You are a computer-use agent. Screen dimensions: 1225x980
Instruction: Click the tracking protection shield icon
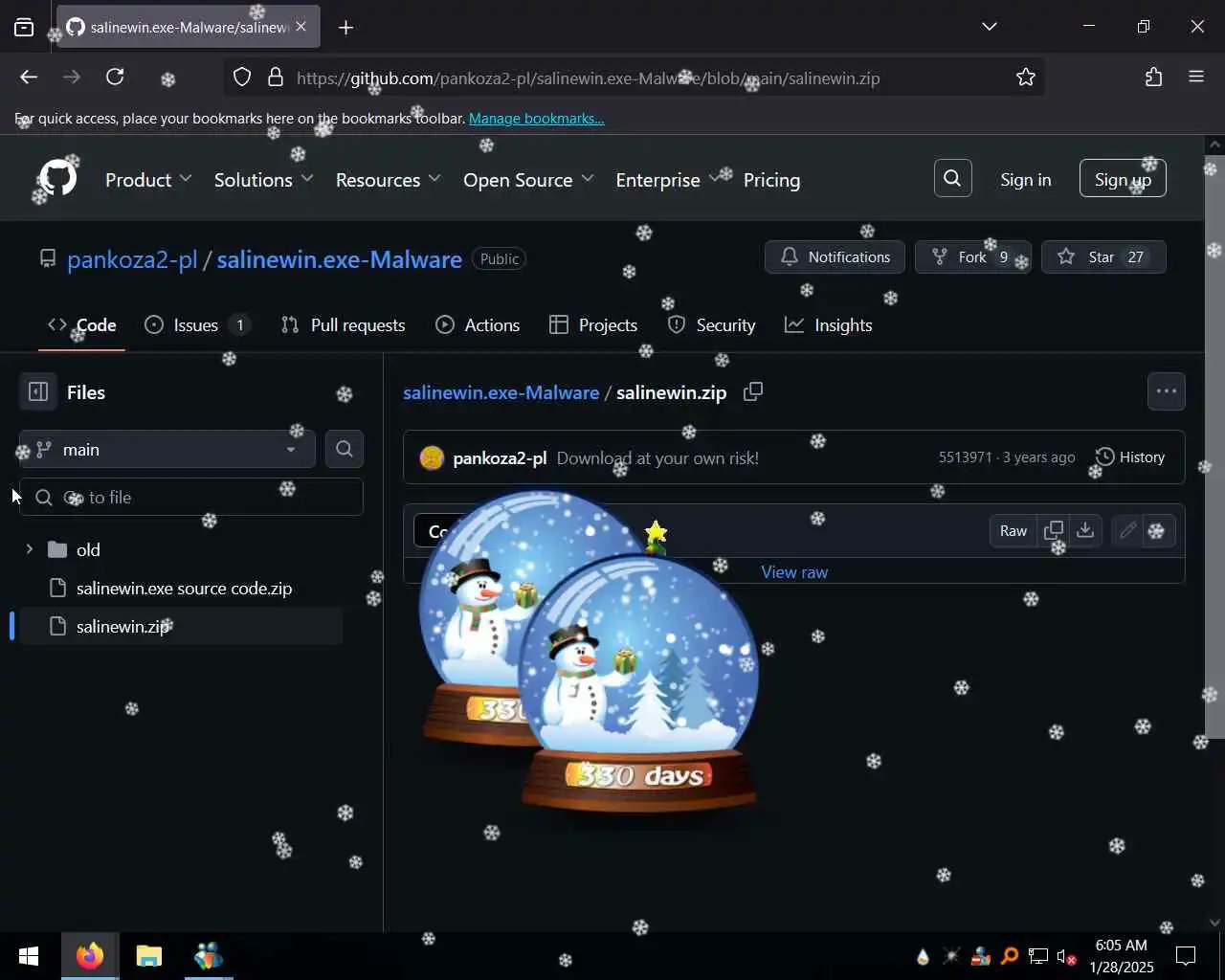tap(242, 78)
